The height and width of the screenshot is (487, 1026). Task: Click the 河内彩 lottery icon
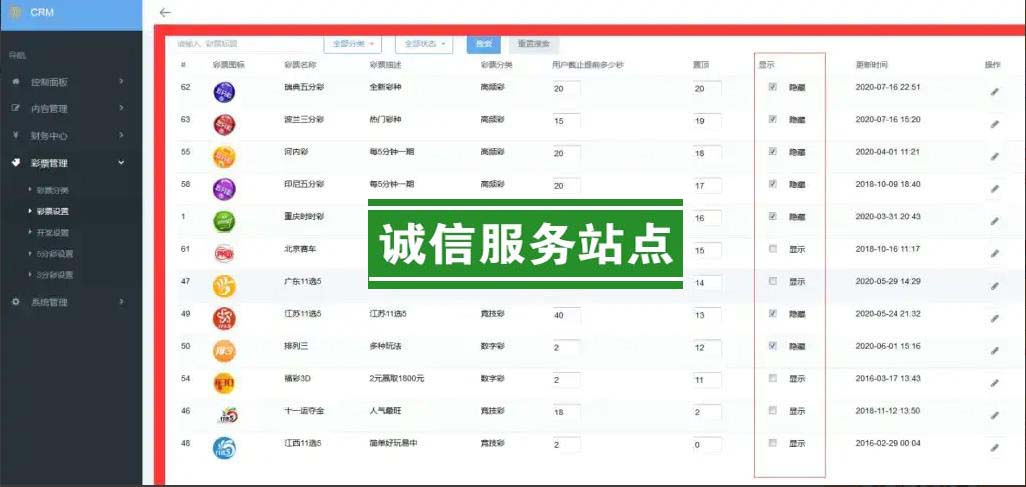coord(224,157)
